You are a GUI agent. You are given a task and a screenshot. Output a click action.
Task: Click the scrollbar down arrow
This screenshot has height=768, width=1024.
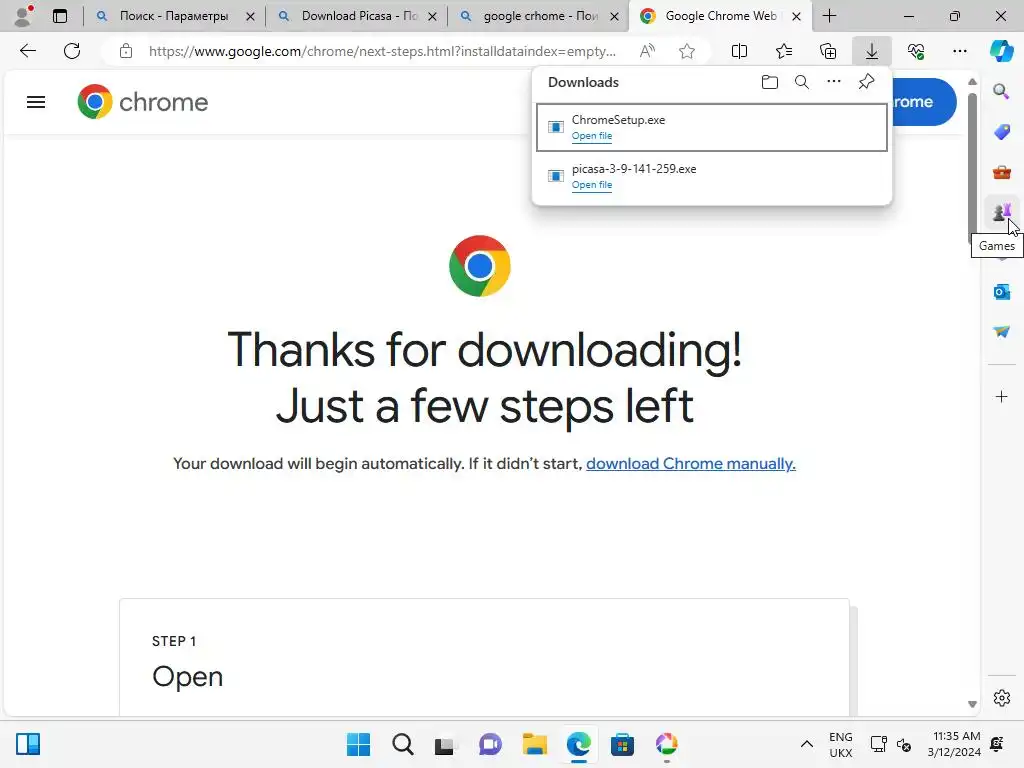972,704
